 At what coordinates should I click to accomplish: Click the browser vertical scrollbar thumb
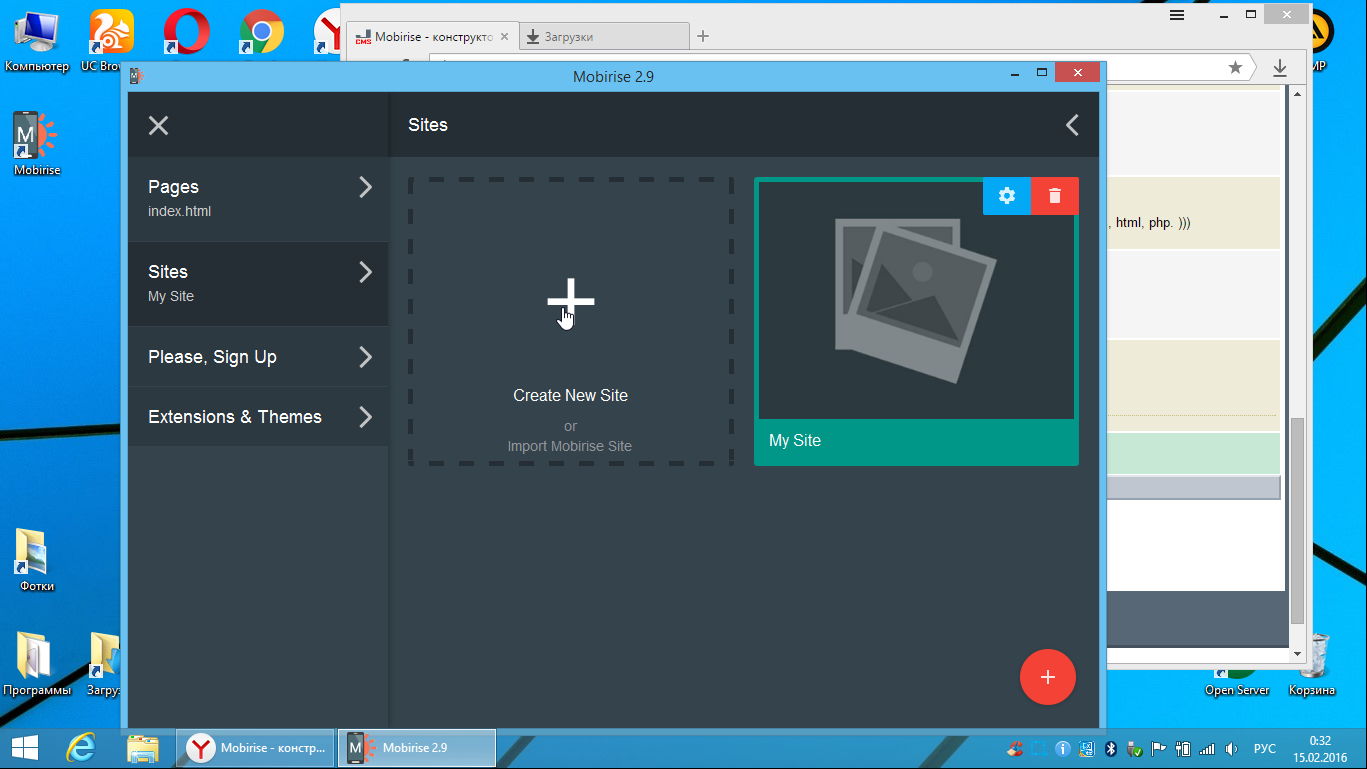(1297, 520)
